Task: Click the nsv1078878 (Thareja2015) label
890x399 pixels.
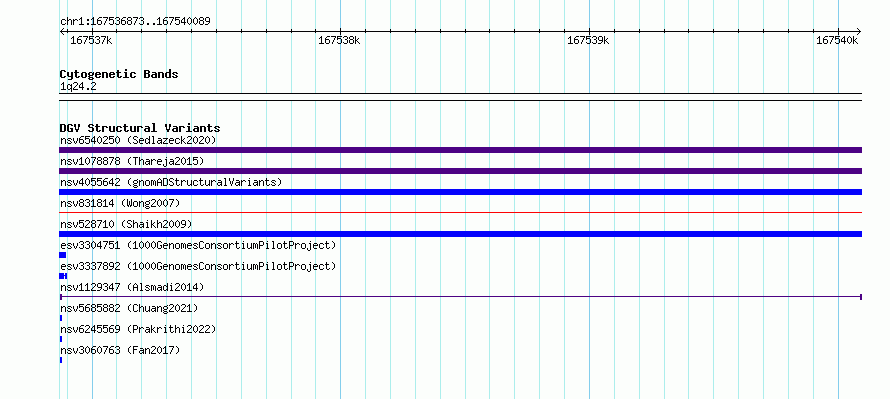Action: coord(132,161)
